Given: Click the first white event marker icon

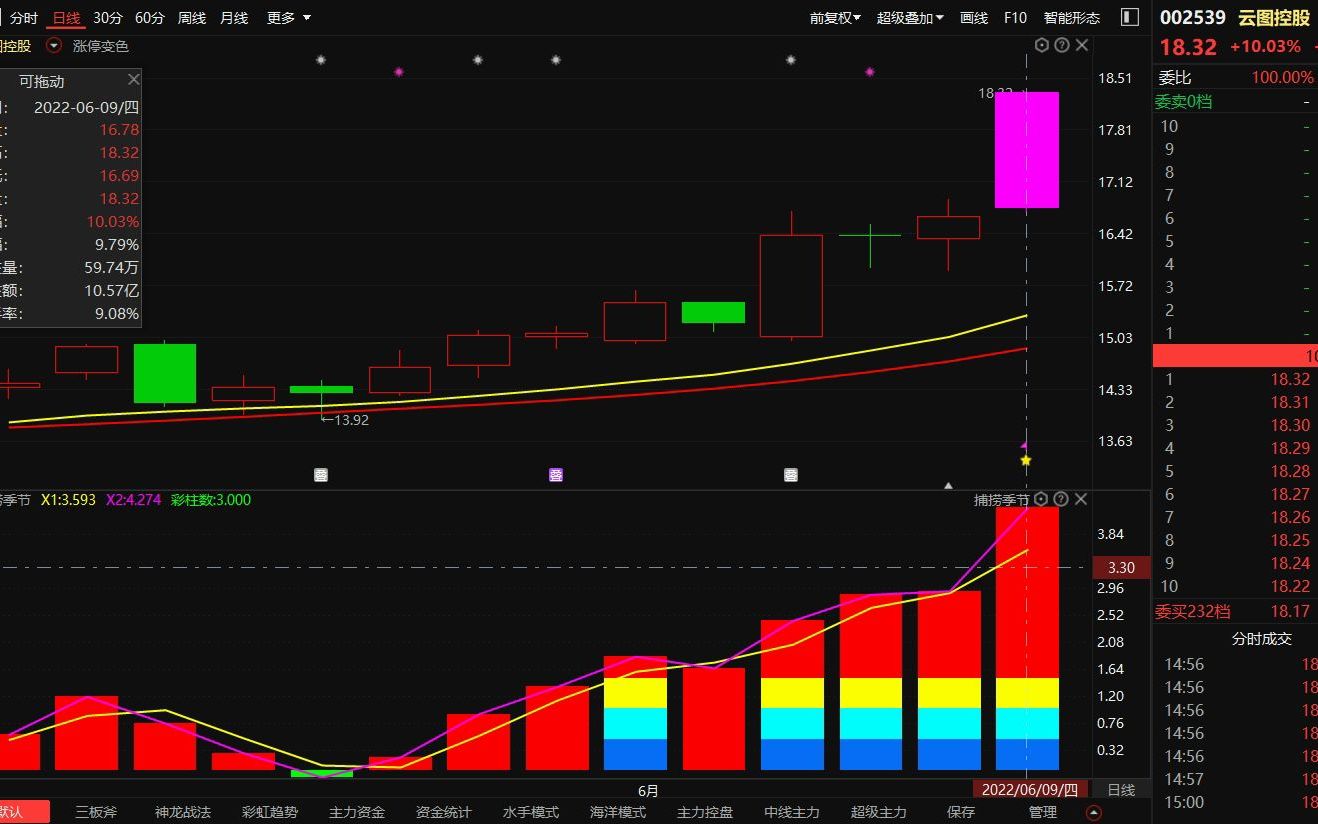Looking at the screenshot, I should (x=321, y=475).
